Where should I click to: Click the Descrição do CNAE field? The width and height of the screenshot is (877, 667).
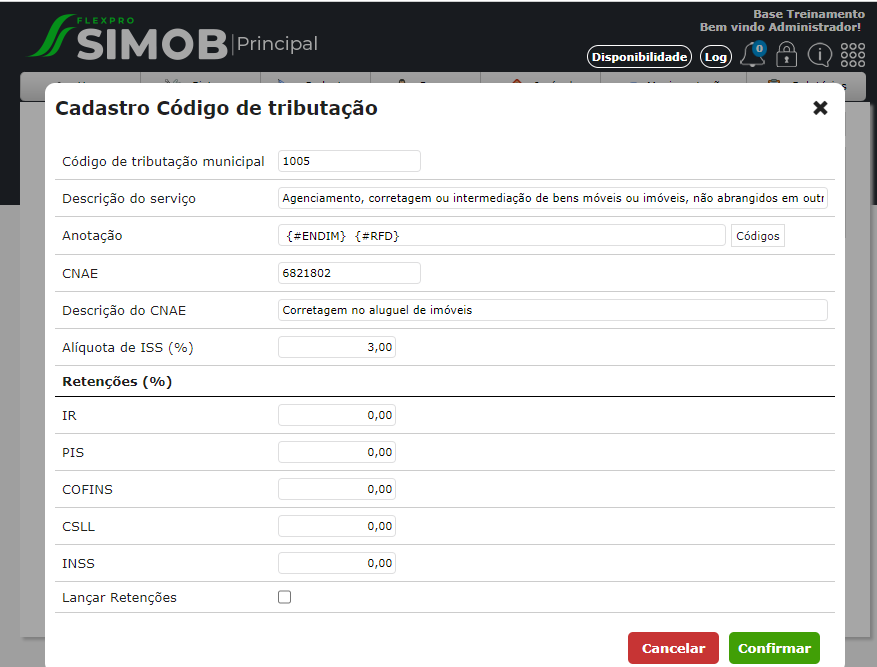pos(552,310)
